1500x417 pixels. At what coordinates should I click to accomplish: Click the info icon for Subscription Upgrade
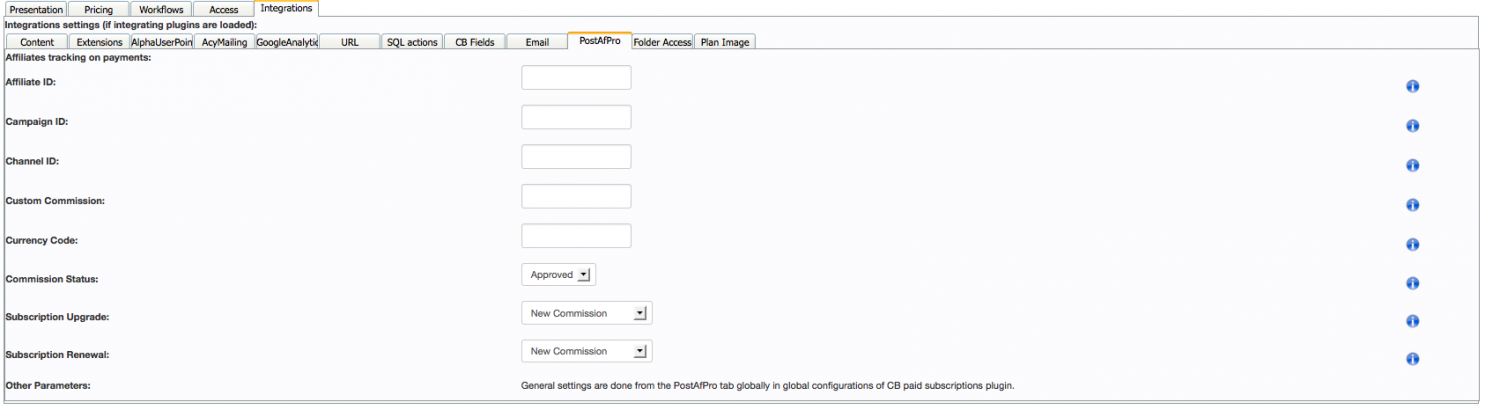click(x=1412, y=321)
